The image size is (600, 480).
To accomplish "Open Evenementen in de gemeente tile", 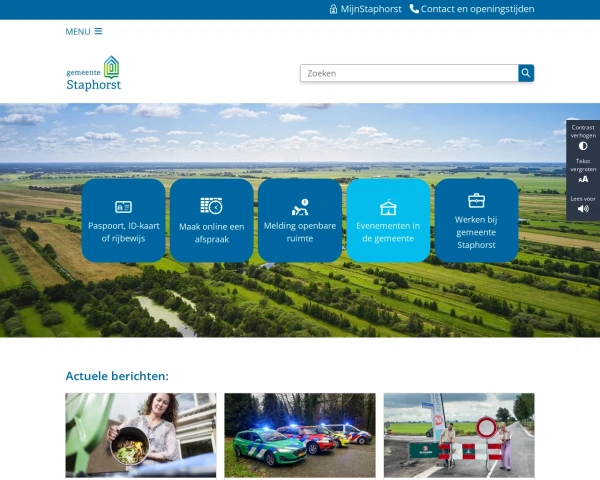I will point(388,220).
